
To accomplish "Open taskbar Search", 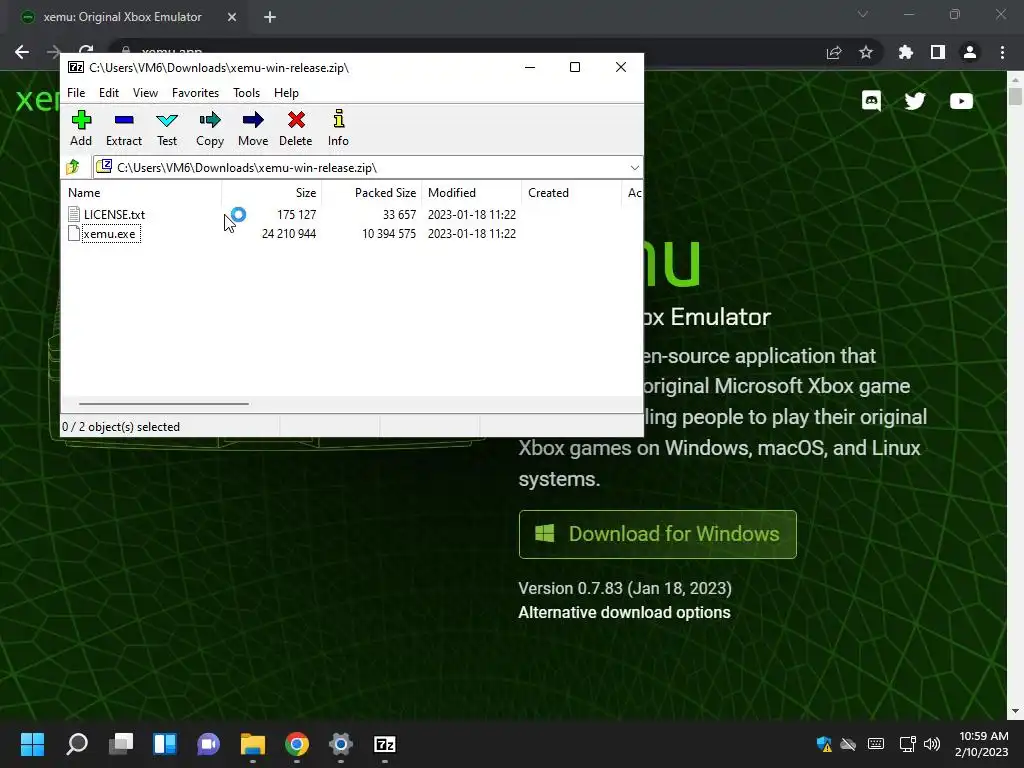I will click(x=76, y=744).
